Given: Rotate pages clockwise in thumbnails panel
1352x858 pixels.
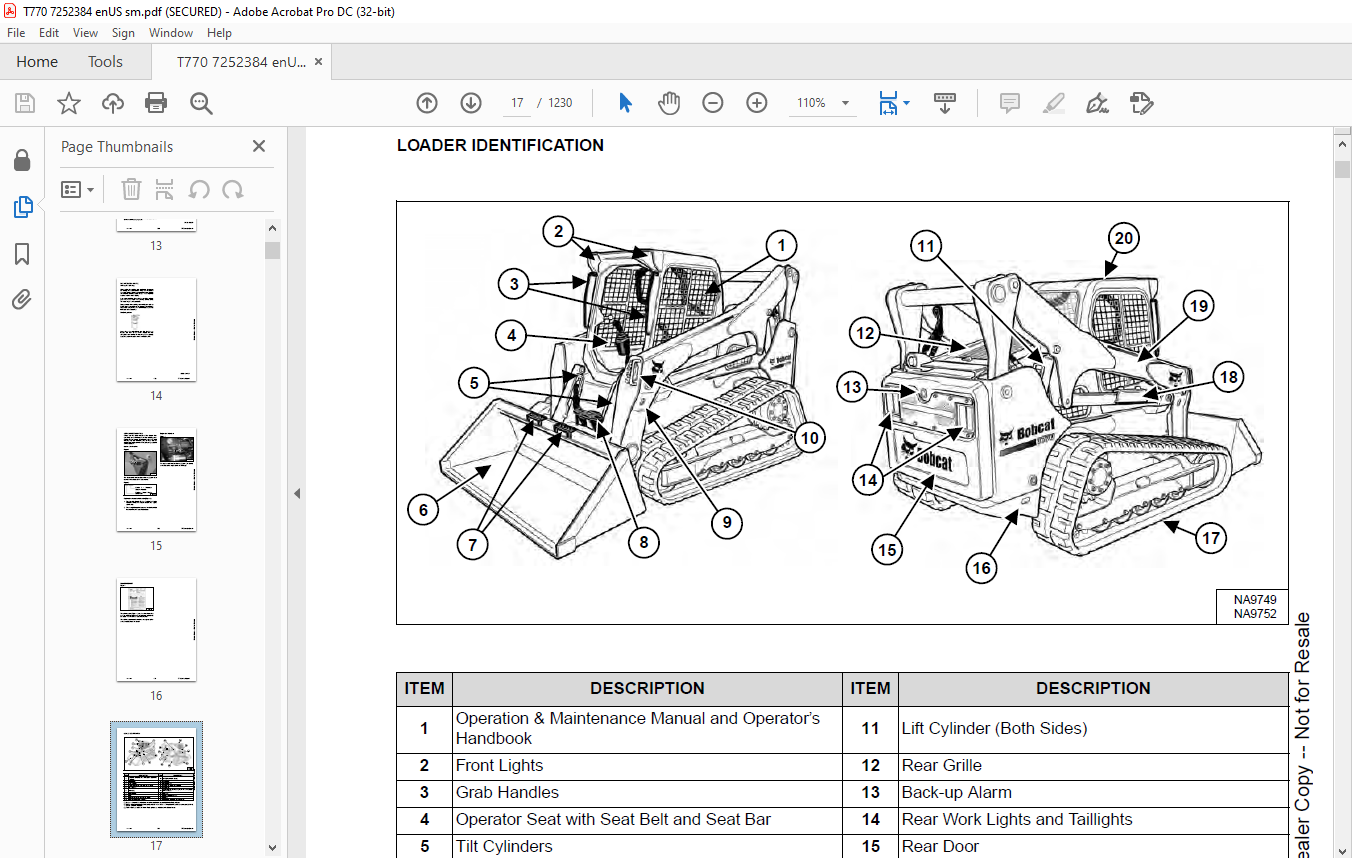Looking at the screenshot, I should pyautogui.click(x=233, y=189).
